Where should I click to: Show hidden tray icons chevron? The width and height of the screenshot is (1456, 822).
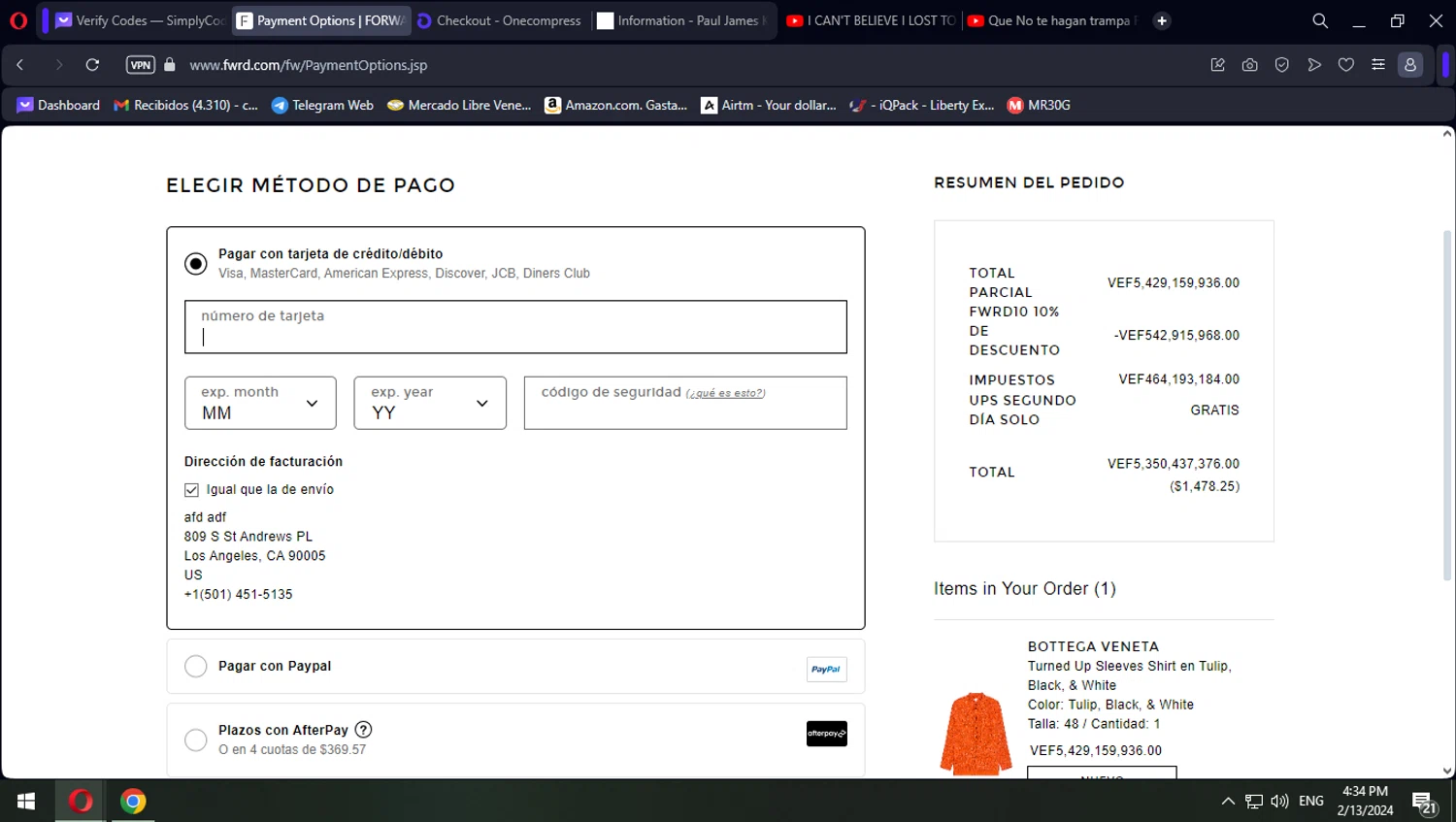coord(1228,802)
